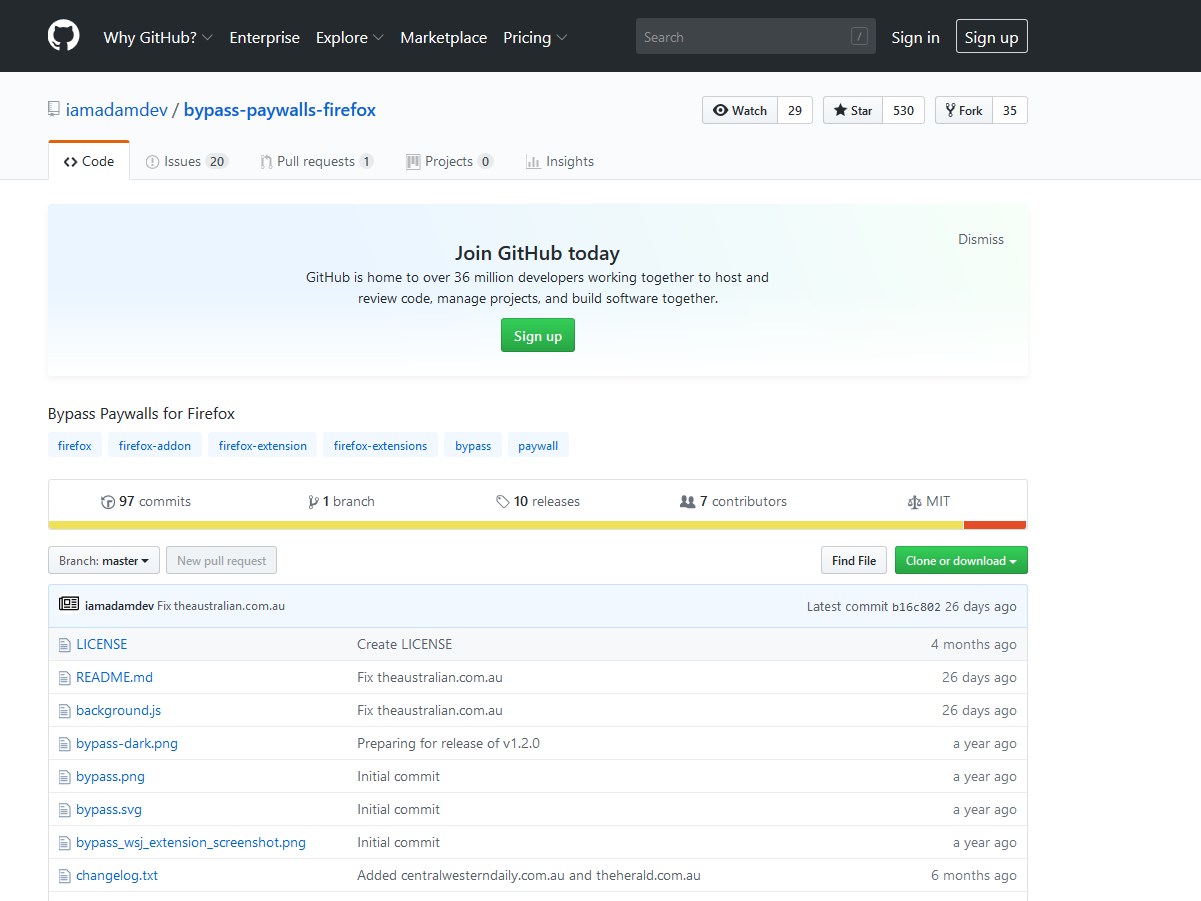Click the tag icon beside 10 releases
The image size is (1201, 901).
pos(503,502)
